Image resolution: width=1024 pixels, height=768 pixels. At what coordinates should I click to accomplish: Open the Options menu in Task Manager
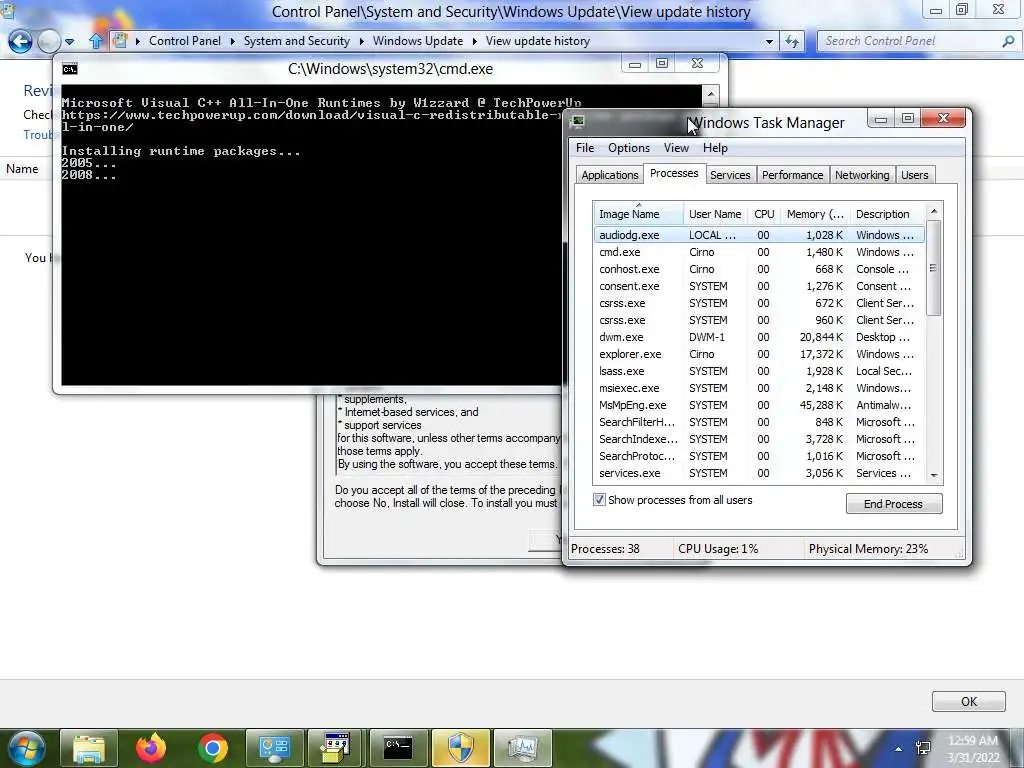pyautogui.click(x=629, y=148)
